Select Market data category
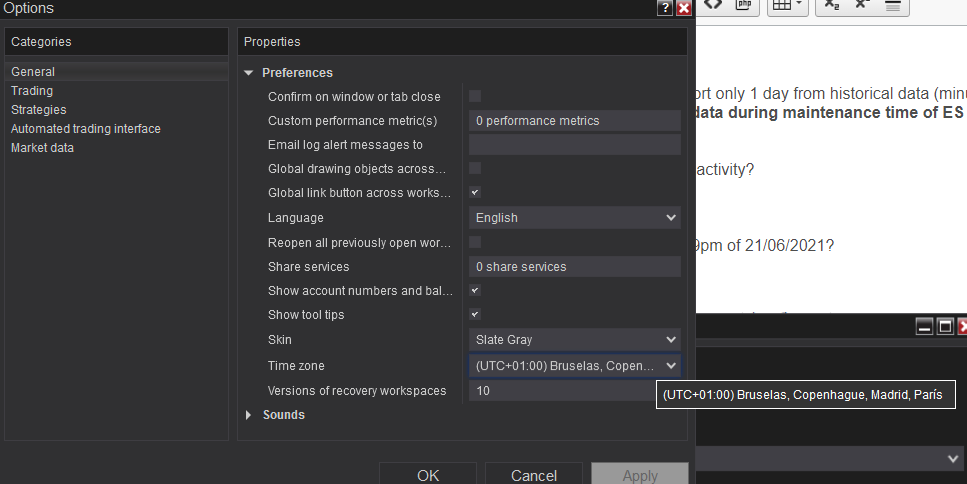The height and width of the screenshot is (484, 967). pyautogui.click(x=42, y=148)
